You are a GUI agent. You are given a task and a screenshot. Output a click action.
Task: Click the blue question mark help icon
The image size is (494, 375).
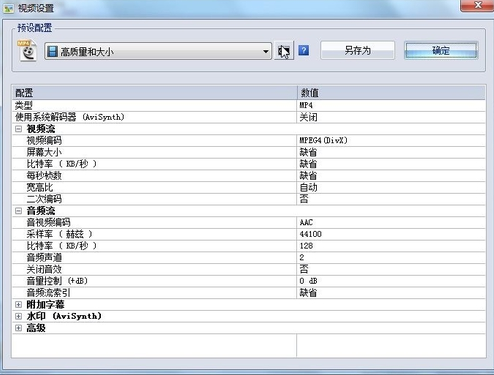(x=303, y=51)
